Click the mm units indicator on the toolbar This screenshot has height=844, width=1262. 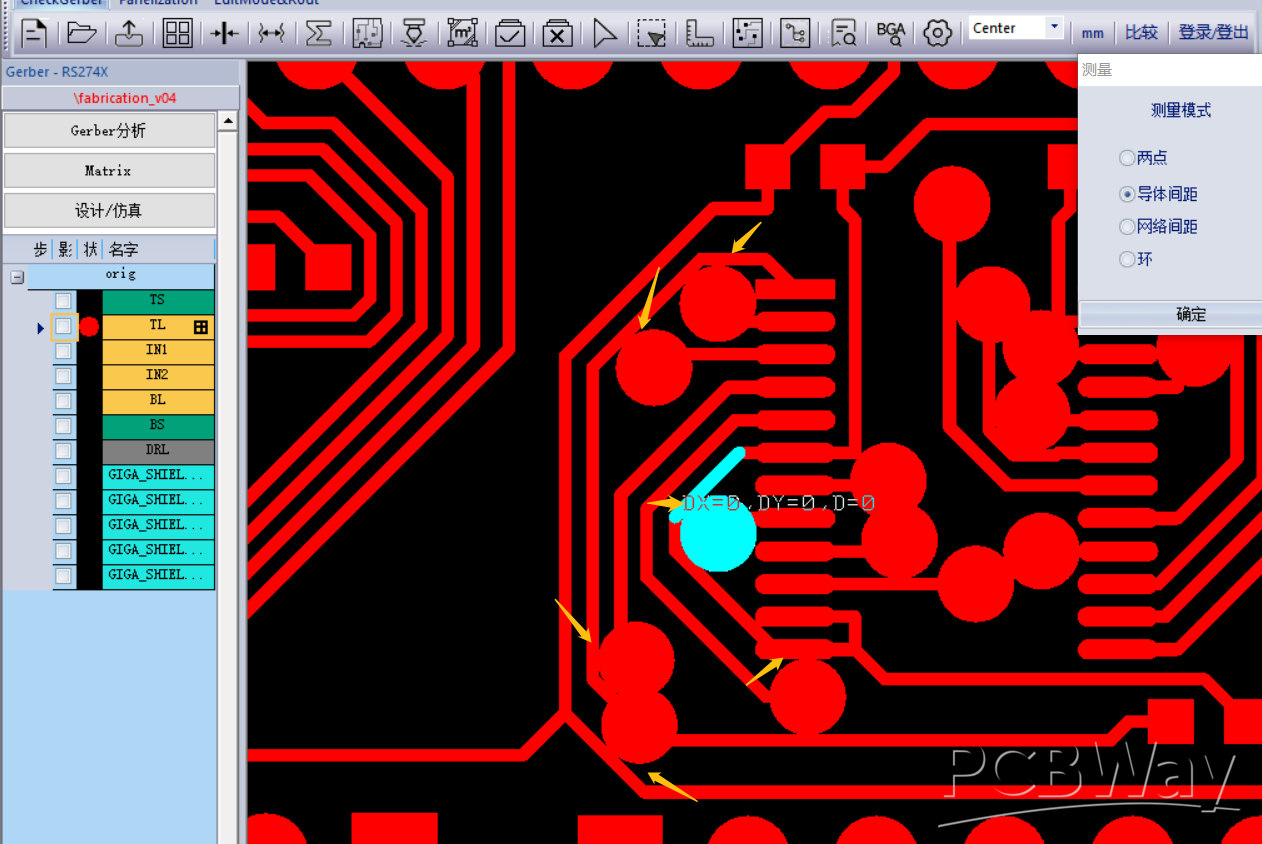[1092, 33]
